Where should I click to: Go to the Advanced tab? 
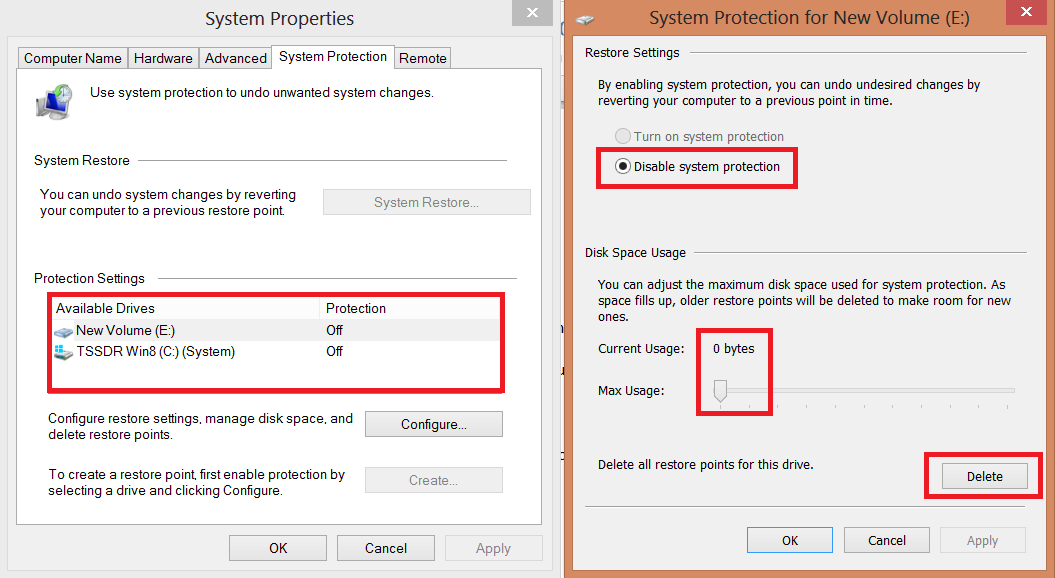236,58
